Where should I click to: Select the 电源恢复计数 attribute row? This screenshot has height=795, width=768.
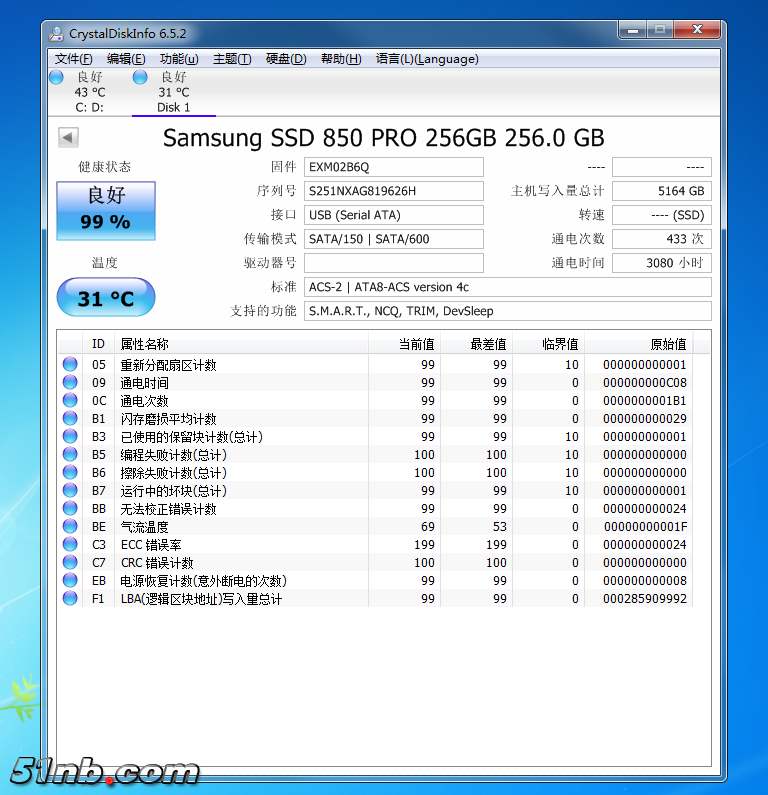pos(375,581)
